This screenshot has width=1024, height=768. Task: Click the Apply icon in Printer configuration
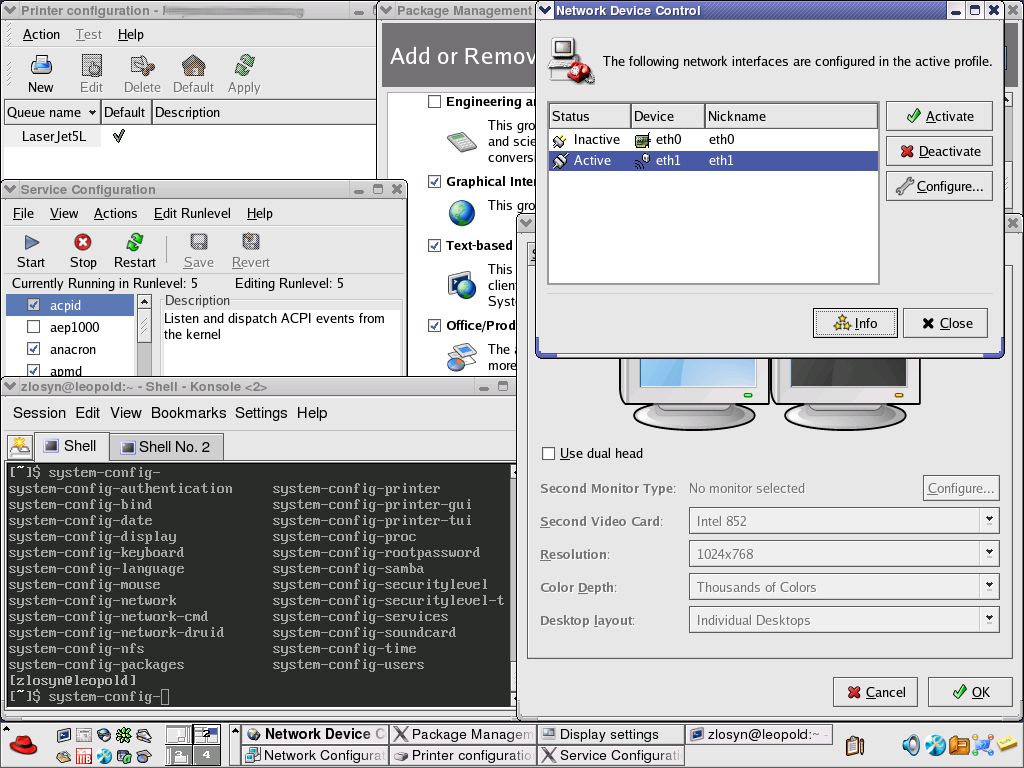244,65
